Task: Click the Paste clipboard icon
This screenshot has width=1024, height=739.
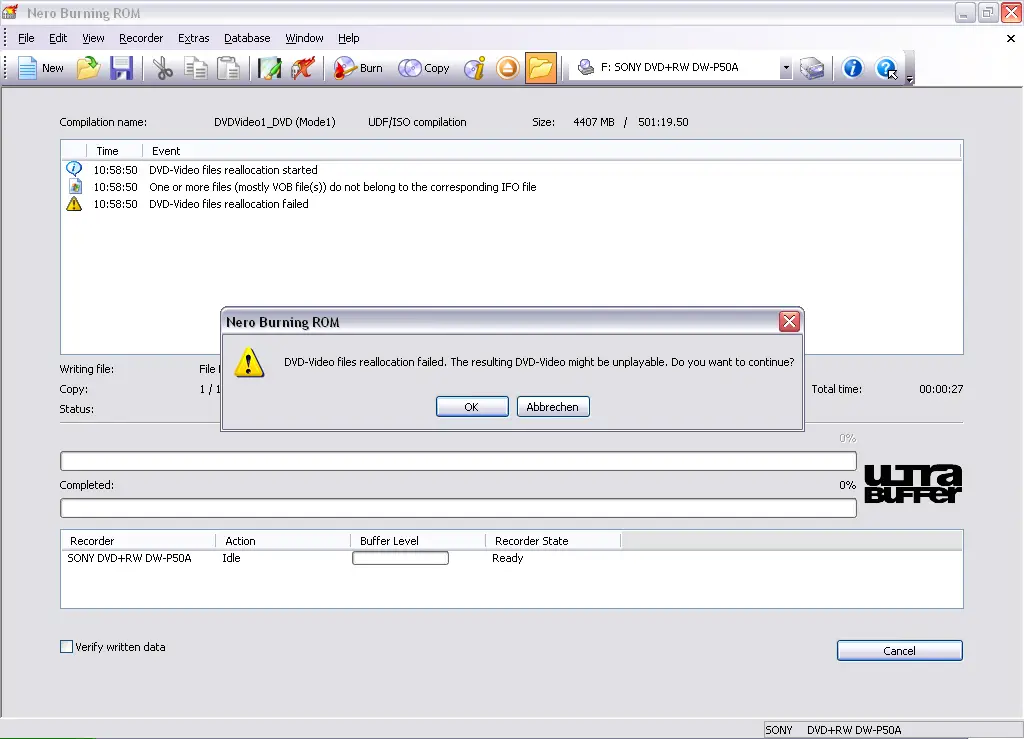Action: pyautogui.click(x=228, y=68)
